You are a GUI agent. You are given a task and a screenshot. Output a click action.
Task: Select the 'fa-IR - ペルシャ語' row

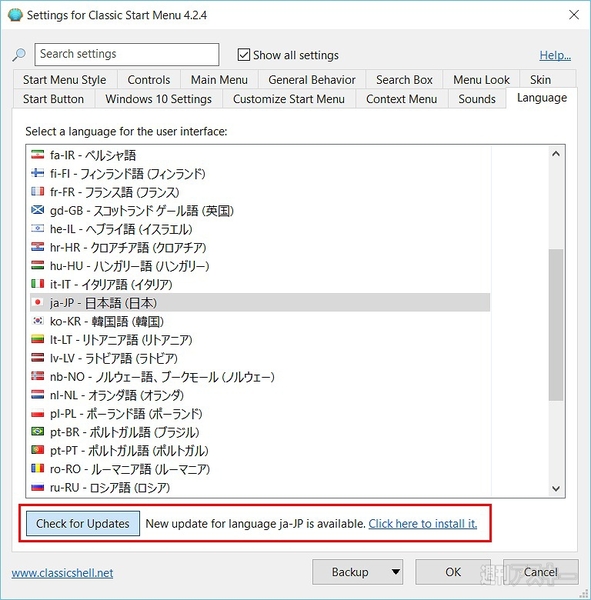[260, 155]
